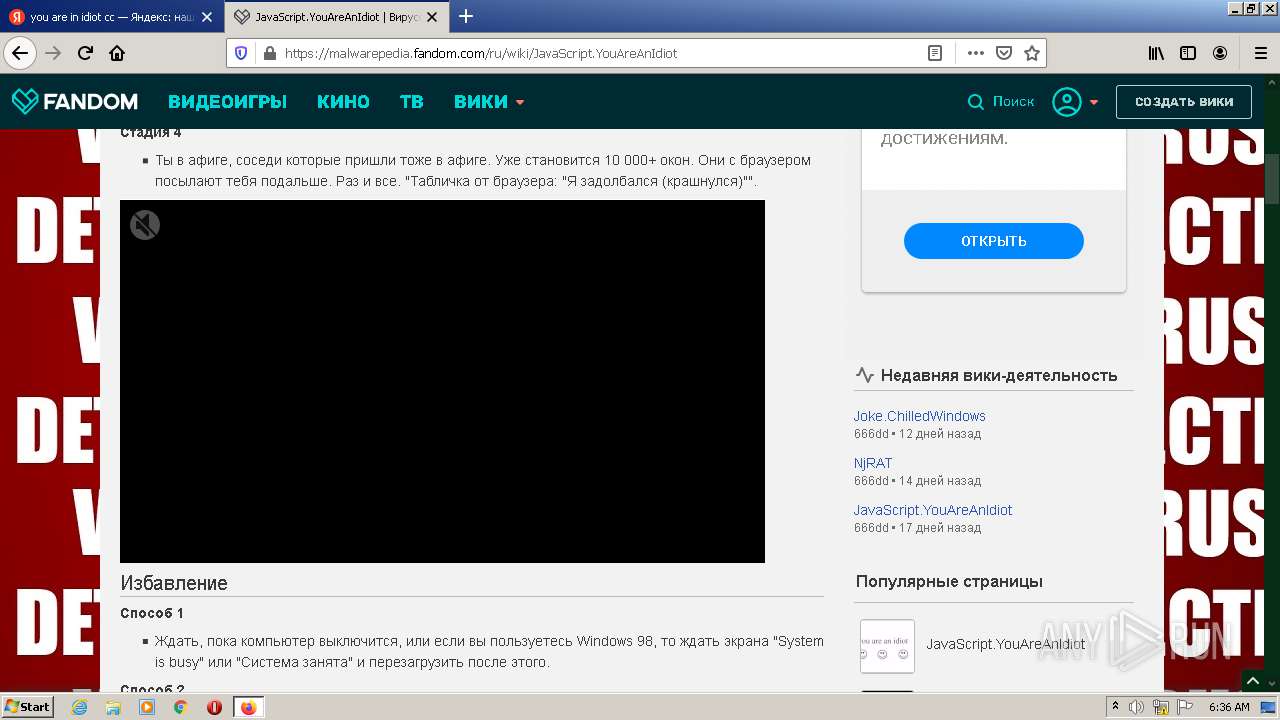Click Firefox taskbar button
This screenshot has width=1280, height=720.
click(249, 707)
